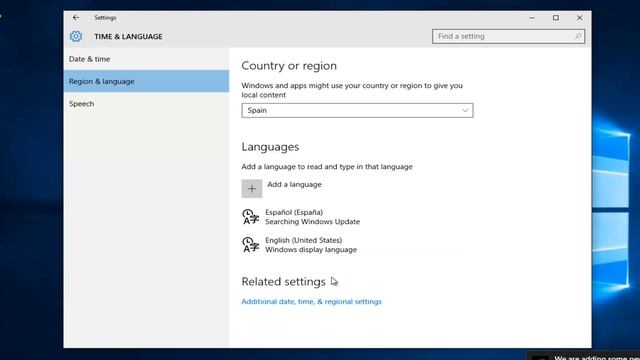Select Español (España) language entry

(301, 217)
